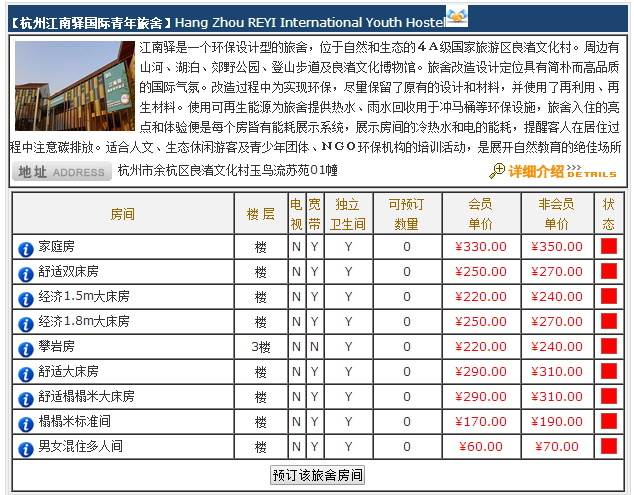Click the 地址 ADDRESS label button
The width and height of the screenshot is (634, 495).
point(61,171)
